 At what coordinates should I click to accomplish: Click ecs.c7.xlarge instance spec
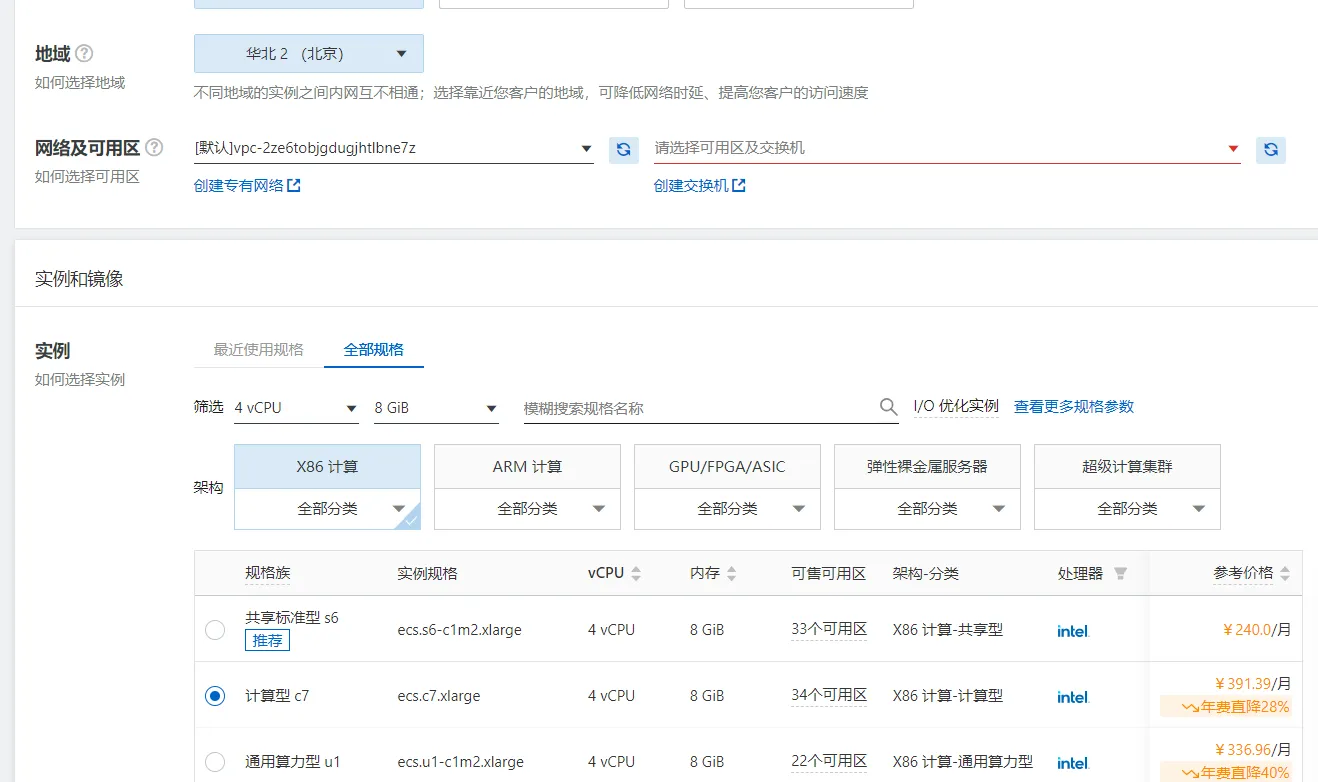coord(439,697)
